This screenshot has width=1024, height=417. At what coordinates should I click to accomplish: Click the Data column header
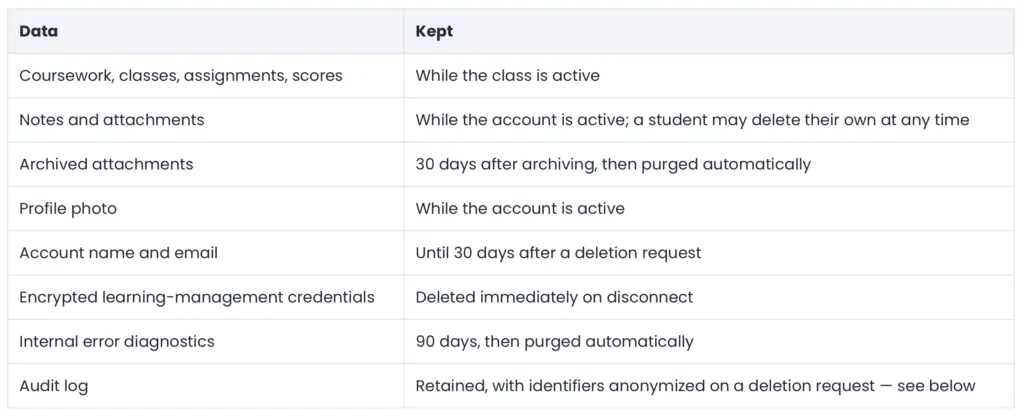pos(39,31)
